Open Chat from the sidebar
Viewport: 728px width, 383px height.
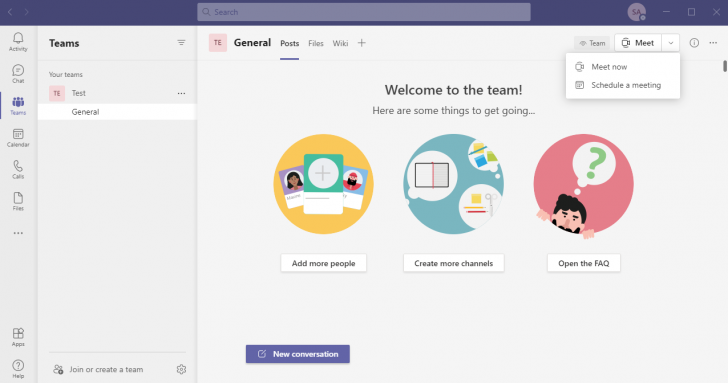click(x=18, y=74)
